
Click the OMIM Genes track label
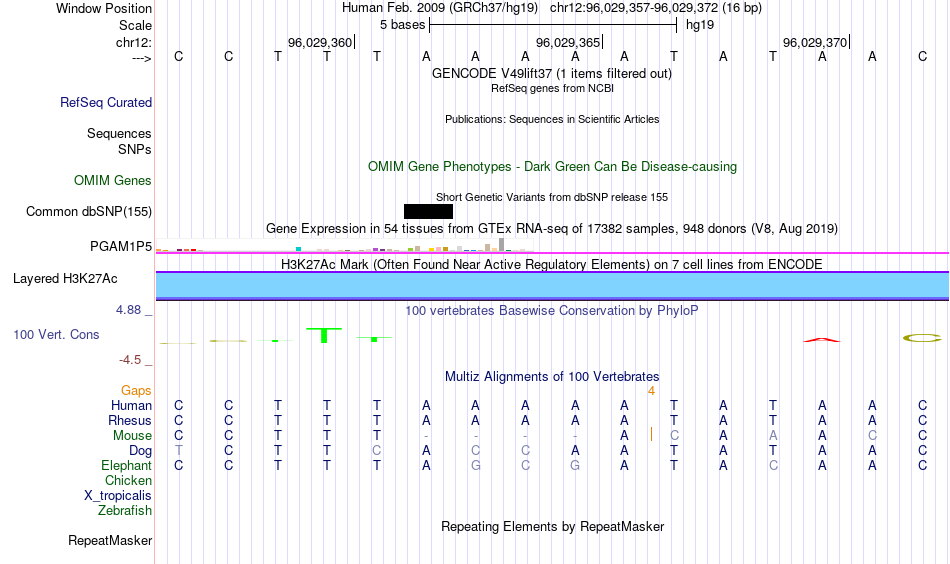click(x=113, y=181)
